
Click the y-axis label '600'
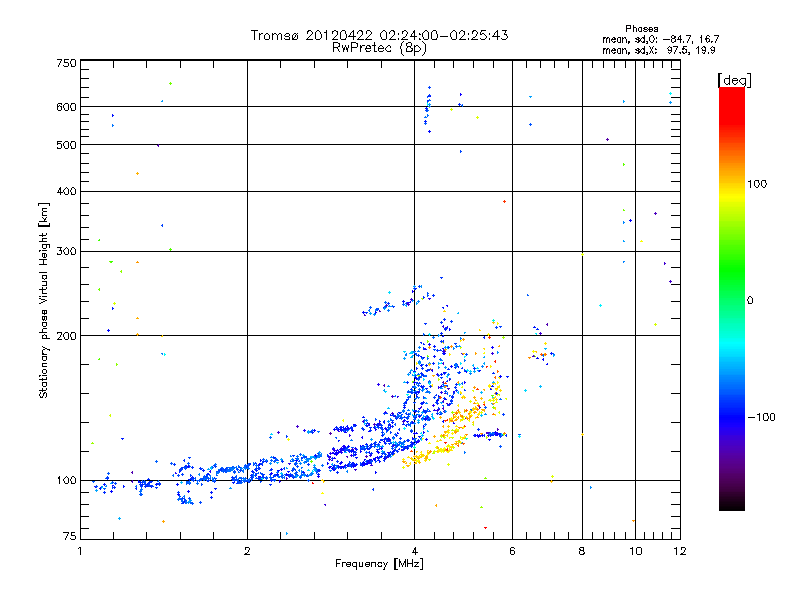click(x=66, y=107)
